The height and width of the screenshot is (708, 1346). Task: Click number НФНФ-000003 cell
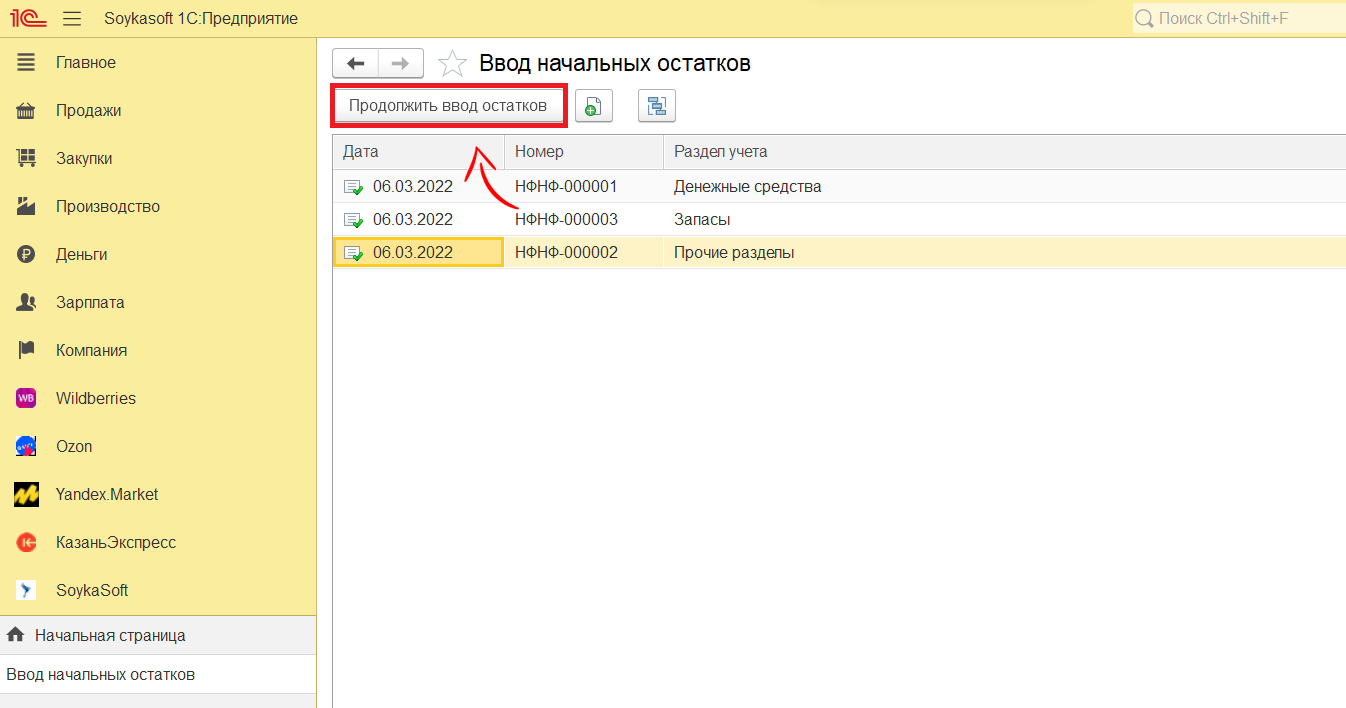pos(566,219)
